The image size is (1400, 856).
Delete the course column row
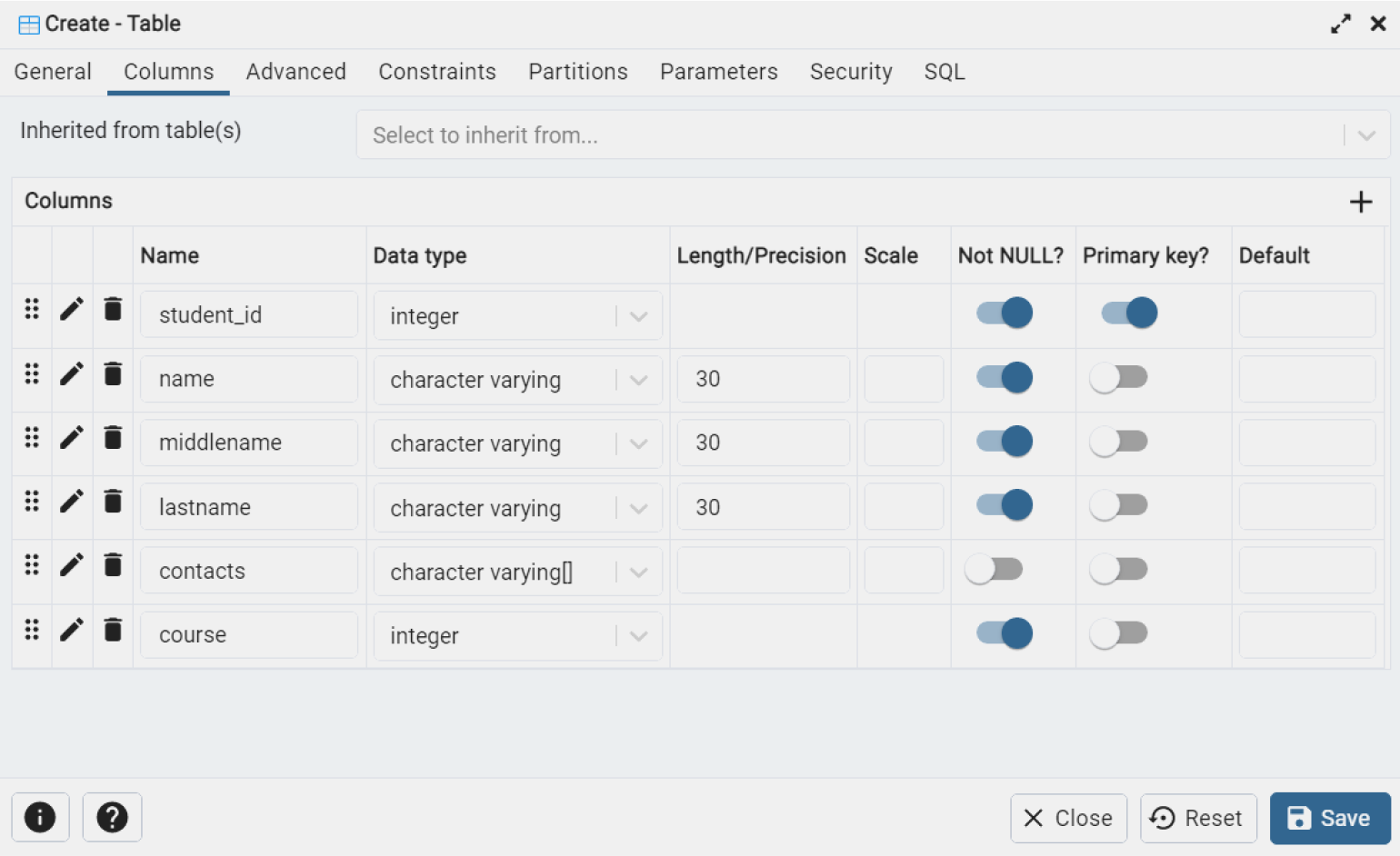(113, 629)
